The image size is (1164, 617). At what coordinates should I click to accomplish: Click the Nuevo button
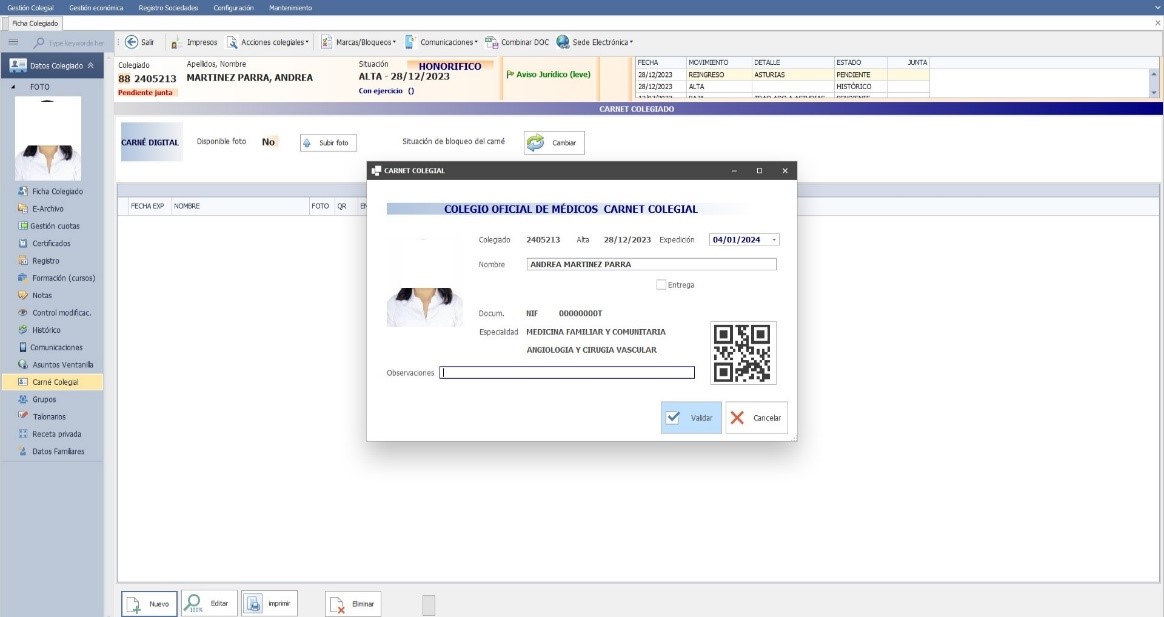tap(149, 604)
